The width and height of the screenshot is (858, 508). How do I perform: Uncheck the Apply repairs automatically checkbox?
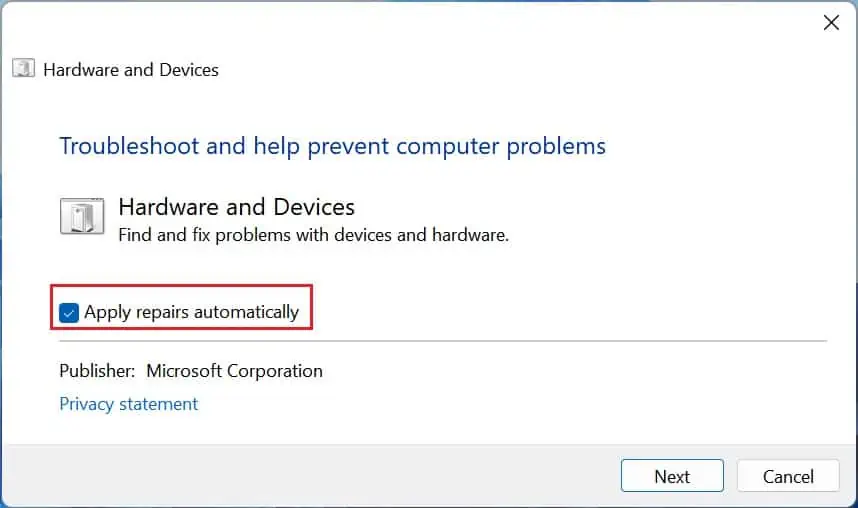69,312
